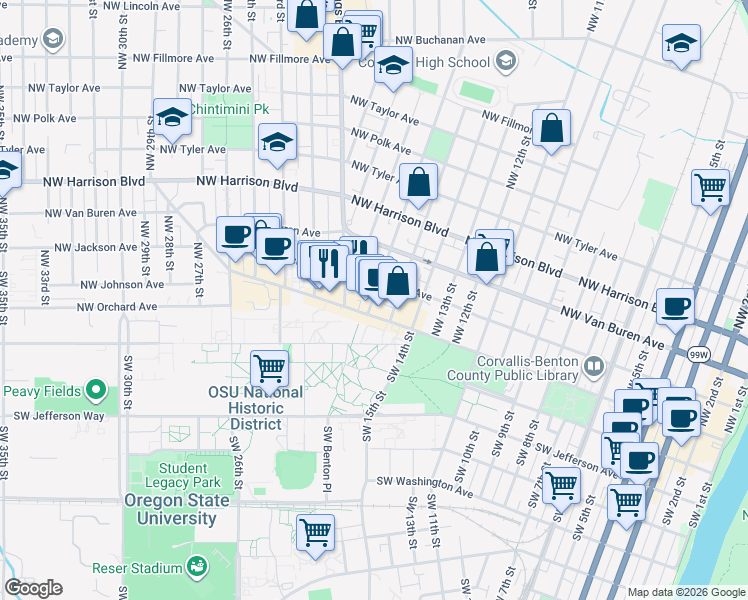
Task: Click the graduation cap marker in the top right corner
Action: tap(681, 44)
